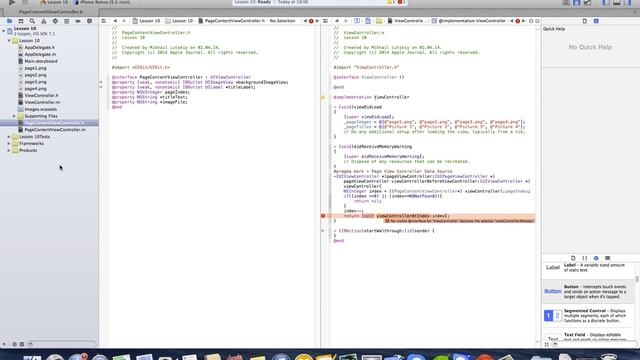Image resolution: width=640 pixels, height=360 pixels.
Task: Go back in assistant editor history
Action: pyautogui.click(x=337, y=21)
